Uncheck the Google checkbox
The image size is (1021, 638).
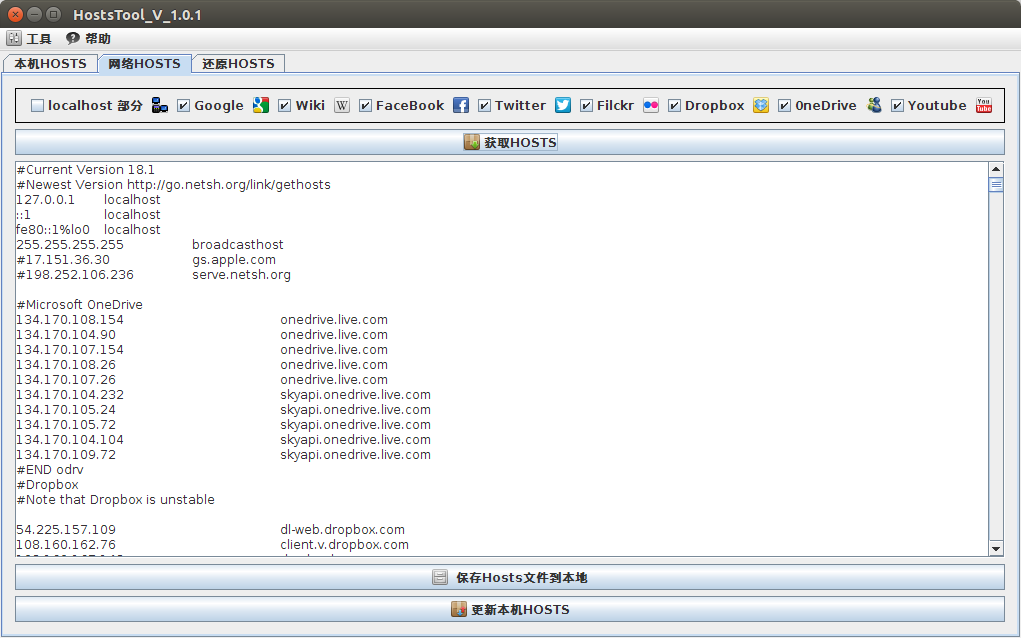coord(184,105)
